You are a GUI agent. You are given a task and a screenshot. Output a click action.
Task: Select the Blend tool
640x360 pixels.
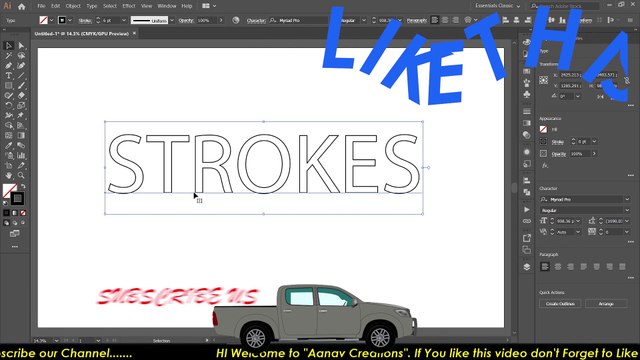[x=21, y=145]
